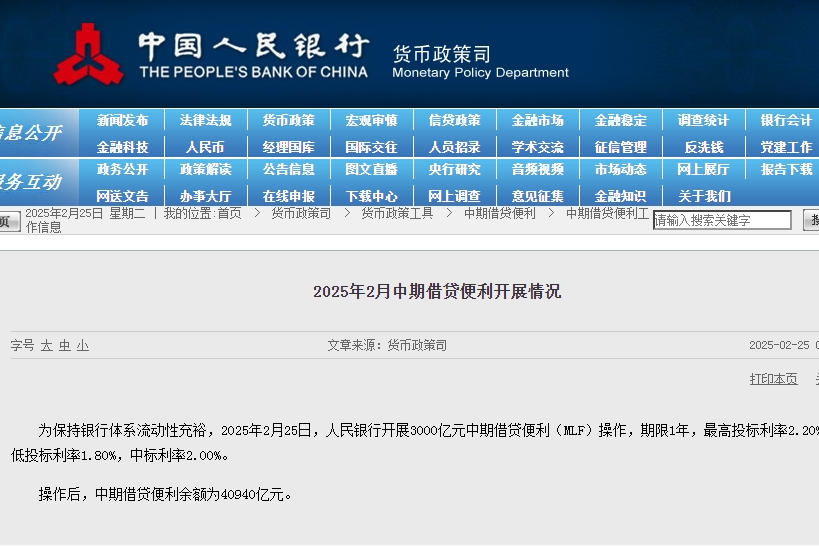Go to 政策解读 section
Viewport: 819px width, 546px height.
[x=205, y=169]
